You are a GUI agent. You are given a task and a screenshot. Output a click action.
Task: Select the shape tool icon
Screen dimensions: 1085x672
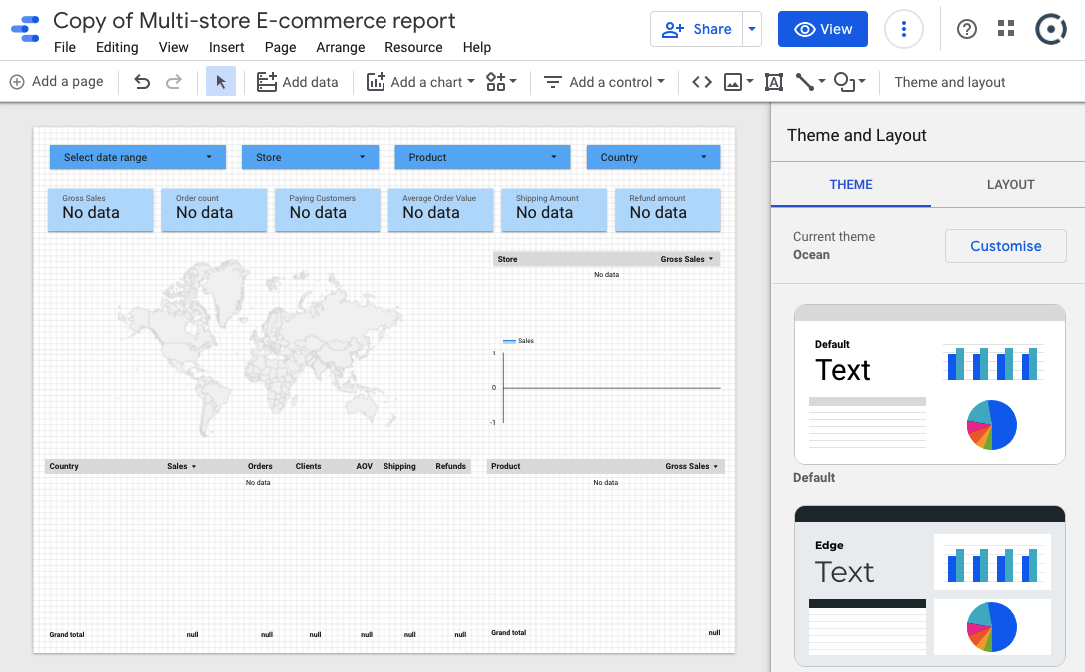point(844,82)
